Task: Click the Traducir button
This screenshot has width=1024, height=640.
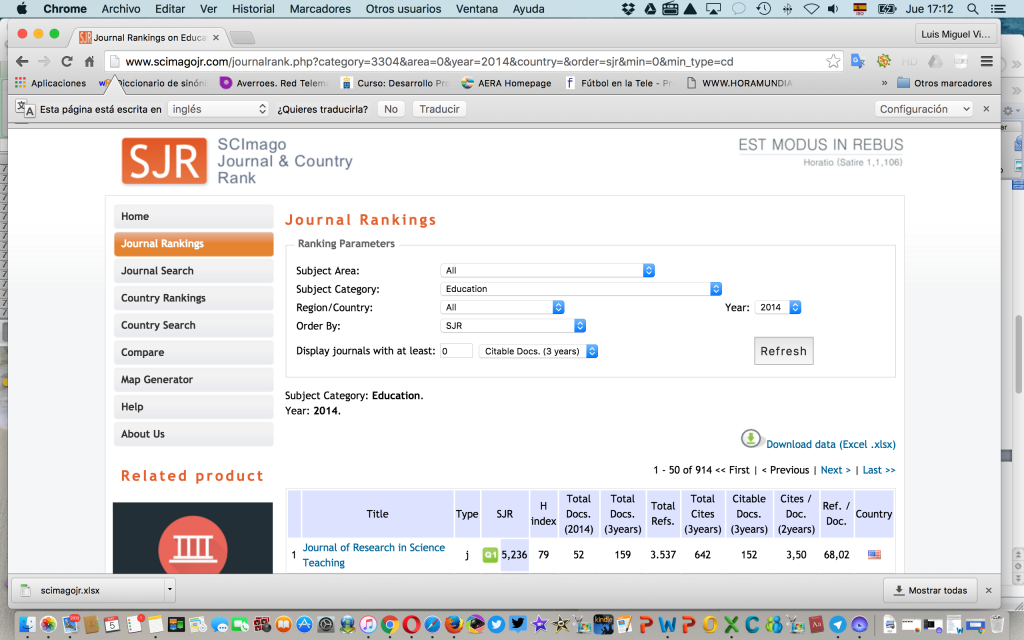Action: tap(440, 109)
